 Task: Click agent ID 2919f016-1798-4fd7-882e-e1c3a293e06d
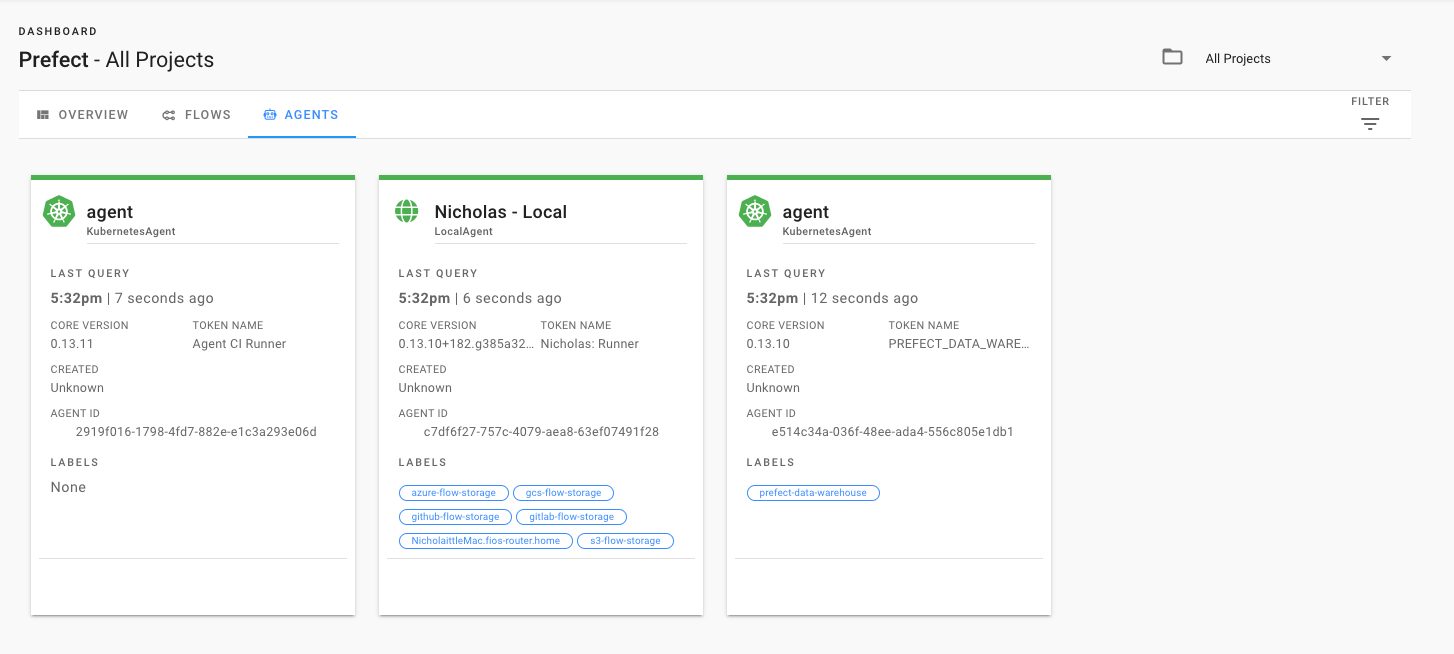[196, 432]
